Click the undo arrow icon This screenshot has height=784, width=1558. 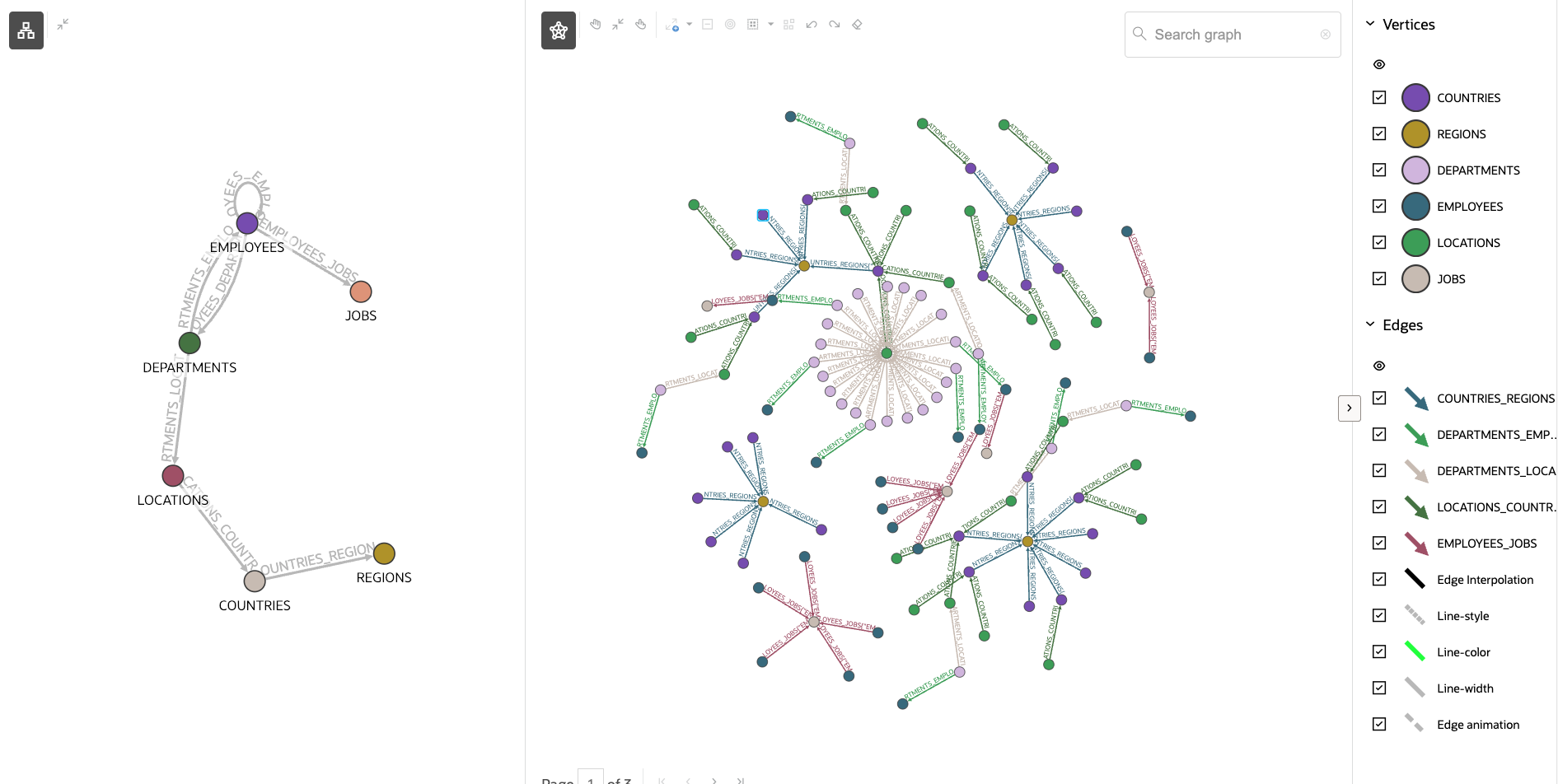[x=812, y=25]
